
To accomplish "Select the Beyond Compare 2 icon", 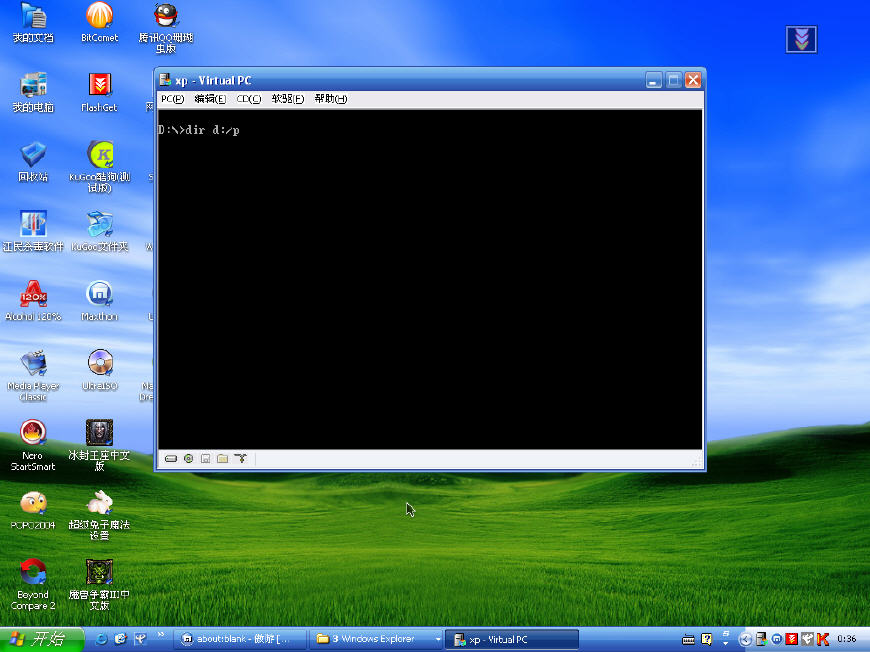I will (33, 585).
